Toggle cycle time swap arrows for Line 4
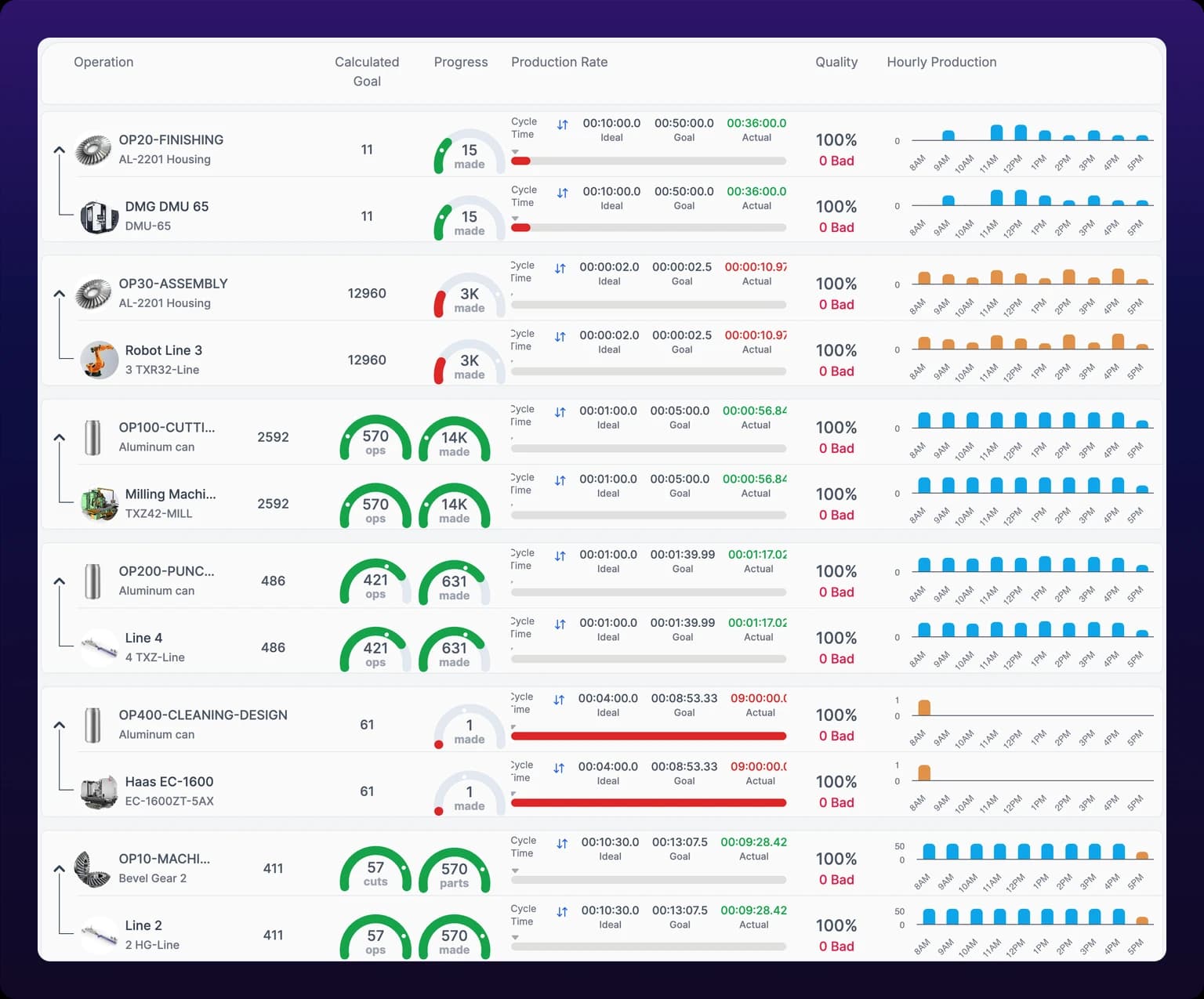This screenshot has height=999, width=1204. click(x=560, y=624)
